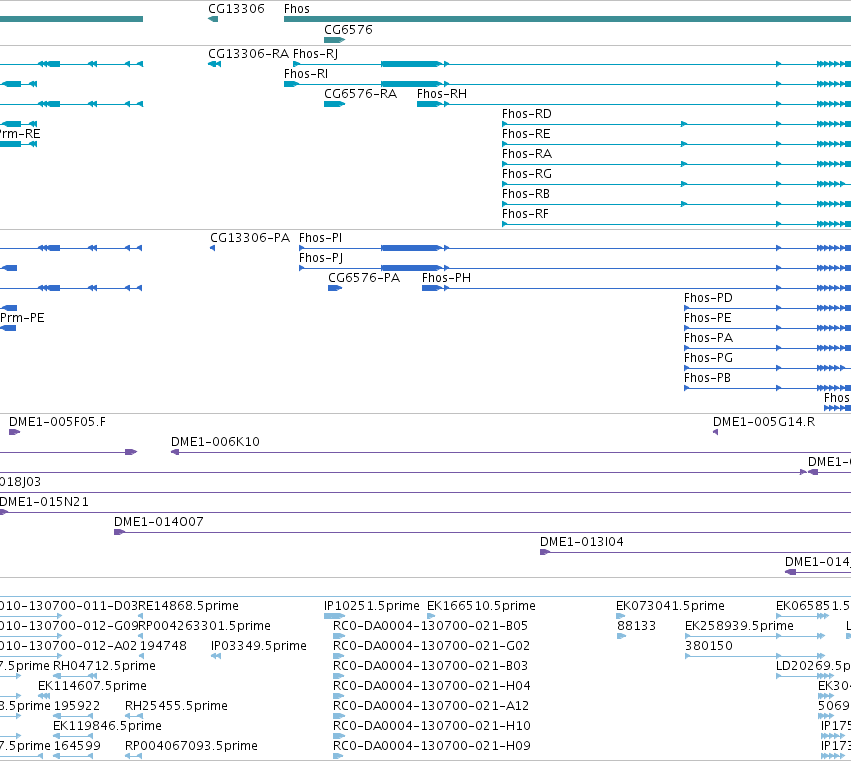Click the RP004263301.5prime EST label
The image size is (851, 761).
205,626
